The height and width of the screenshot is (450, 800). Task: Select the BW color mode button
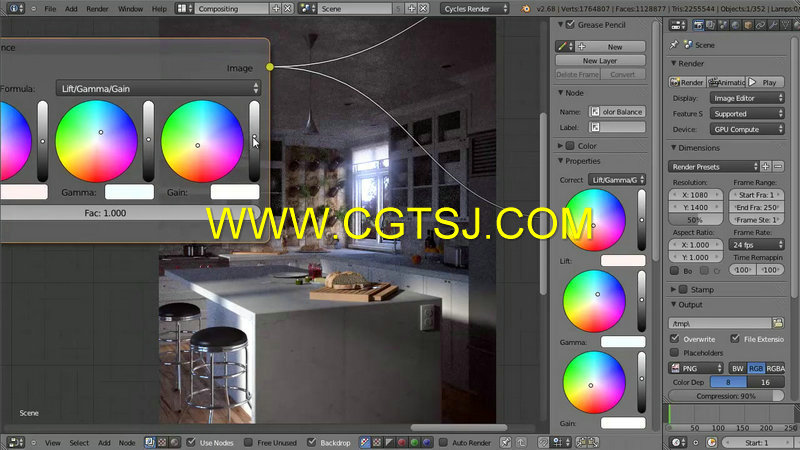tap(738, 368)
